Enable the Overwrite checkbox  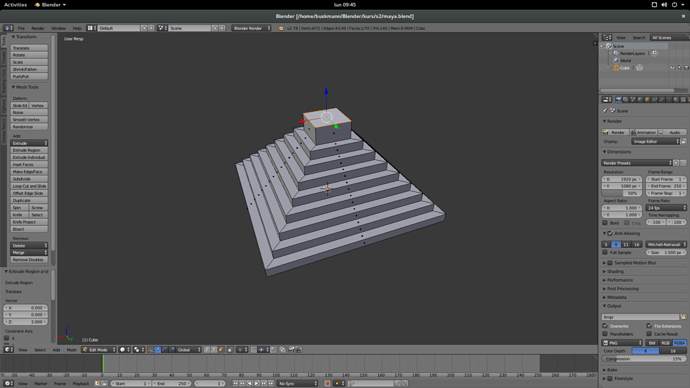pos(605,326)
